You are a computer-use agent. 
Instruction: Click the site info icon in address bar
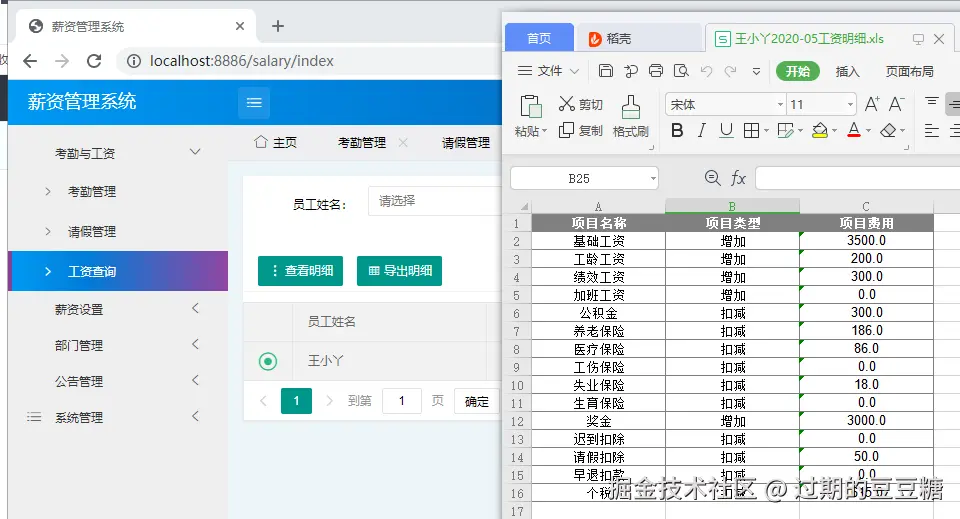[x=133, y=61]
